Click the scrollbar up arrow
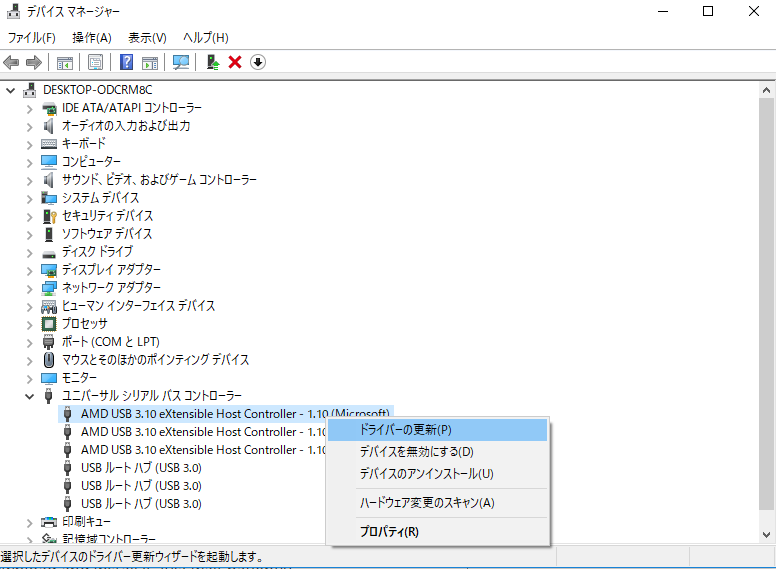This screenshot has height=569, width=776. coord(766,90)
